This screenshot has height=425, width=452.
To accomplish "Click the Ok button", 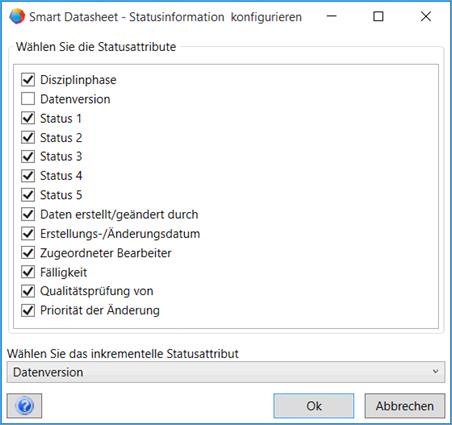I will pyautogui.click(x=314, y=406).
